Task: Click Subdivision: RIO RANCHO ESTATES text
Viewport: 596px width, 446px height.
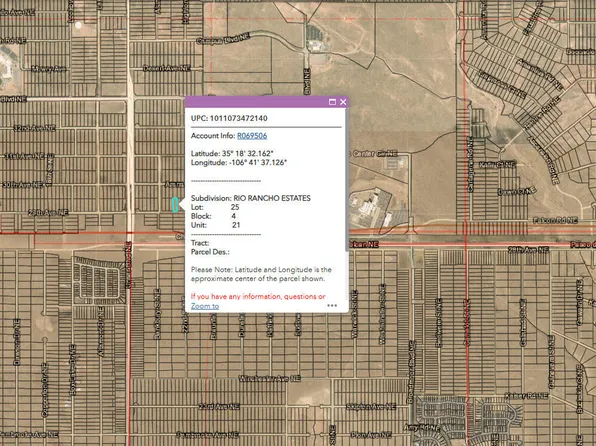Action: click(x=251, y=198)
